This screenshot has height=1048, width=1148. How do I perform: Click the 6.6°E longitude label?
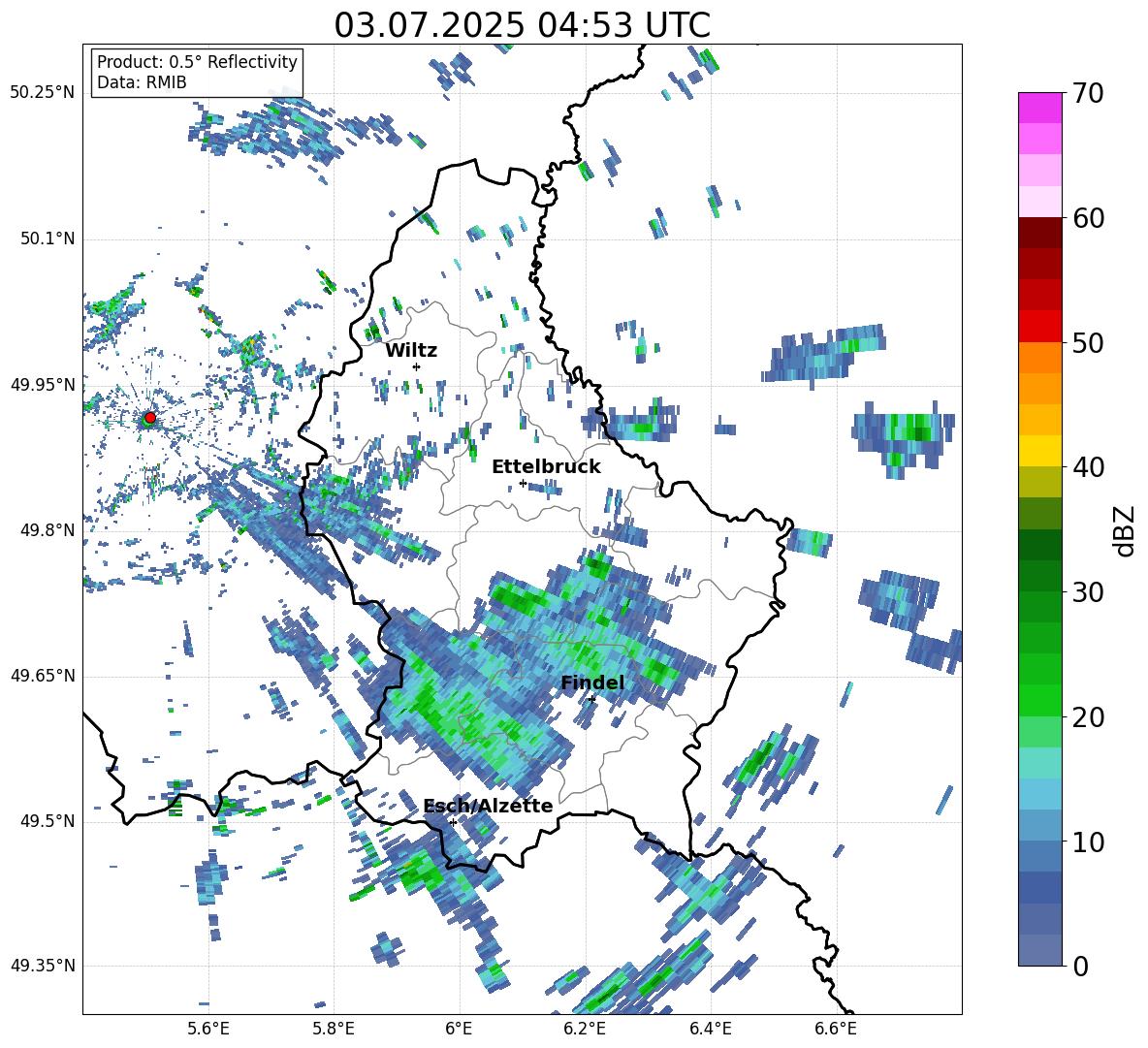click(x=836, y=1029)
